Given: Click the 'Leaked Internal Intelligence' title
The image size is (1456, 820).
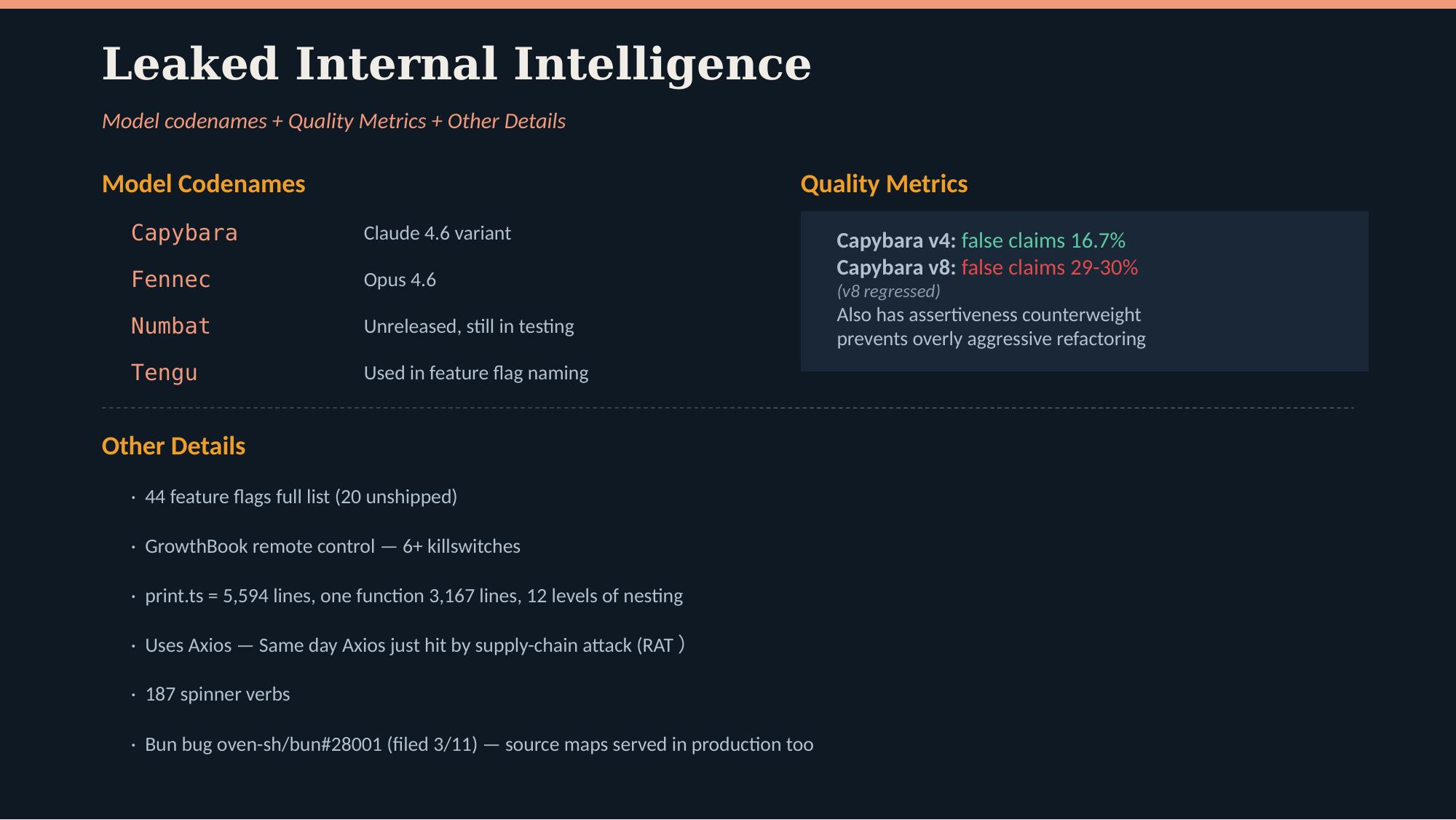Looking at the screenshot, I should 456,65.
